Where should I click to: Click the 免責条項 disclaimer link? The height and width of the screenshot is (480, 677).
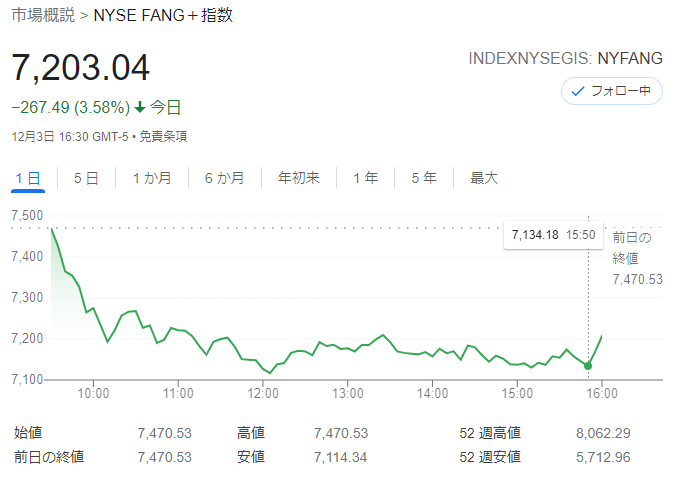tap(163, 137)
